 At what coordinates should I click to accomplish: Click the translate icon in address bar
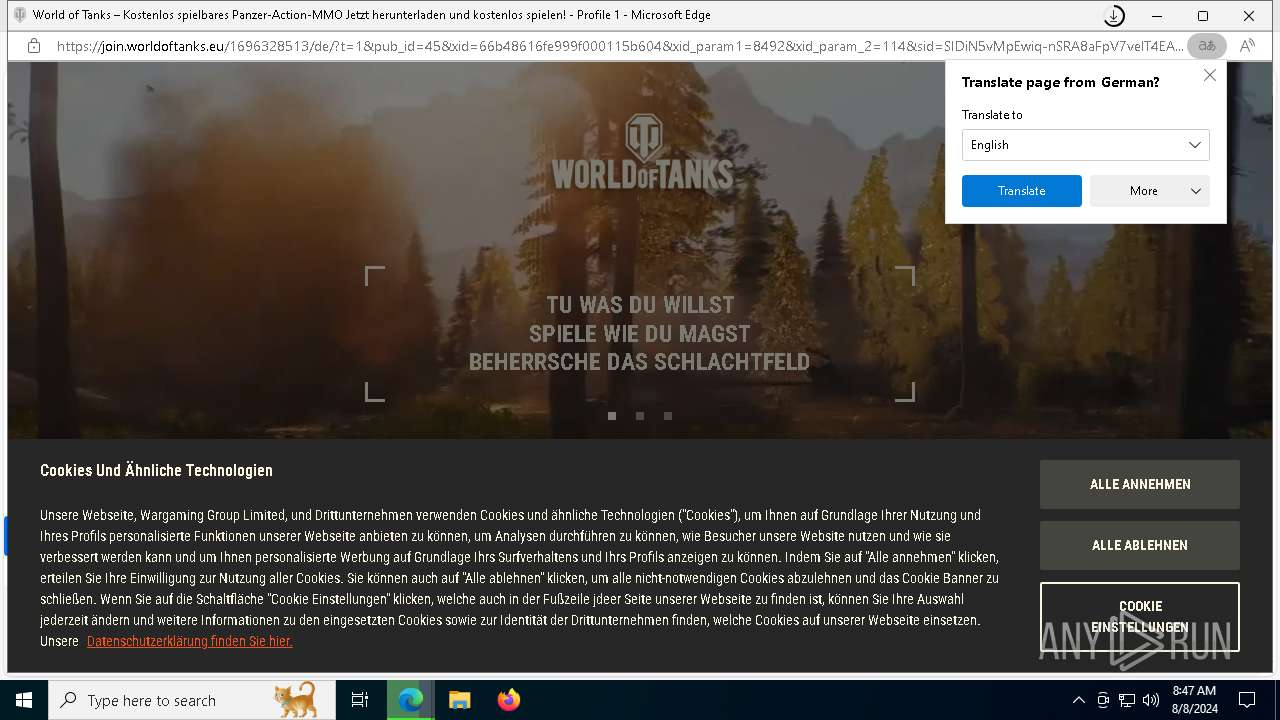point(1207,46)
